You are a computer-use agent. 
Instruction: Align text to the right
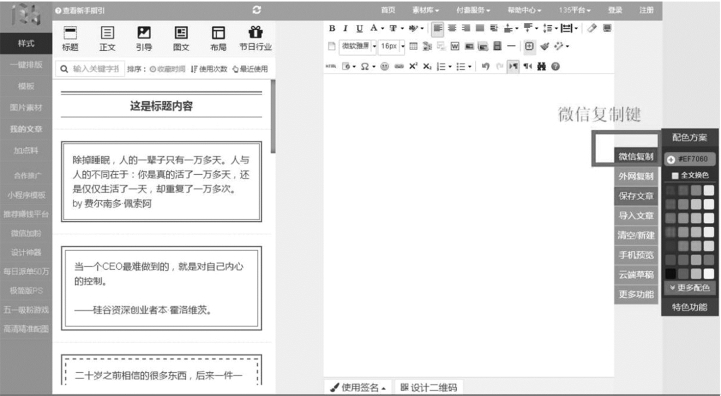point(466,28)
